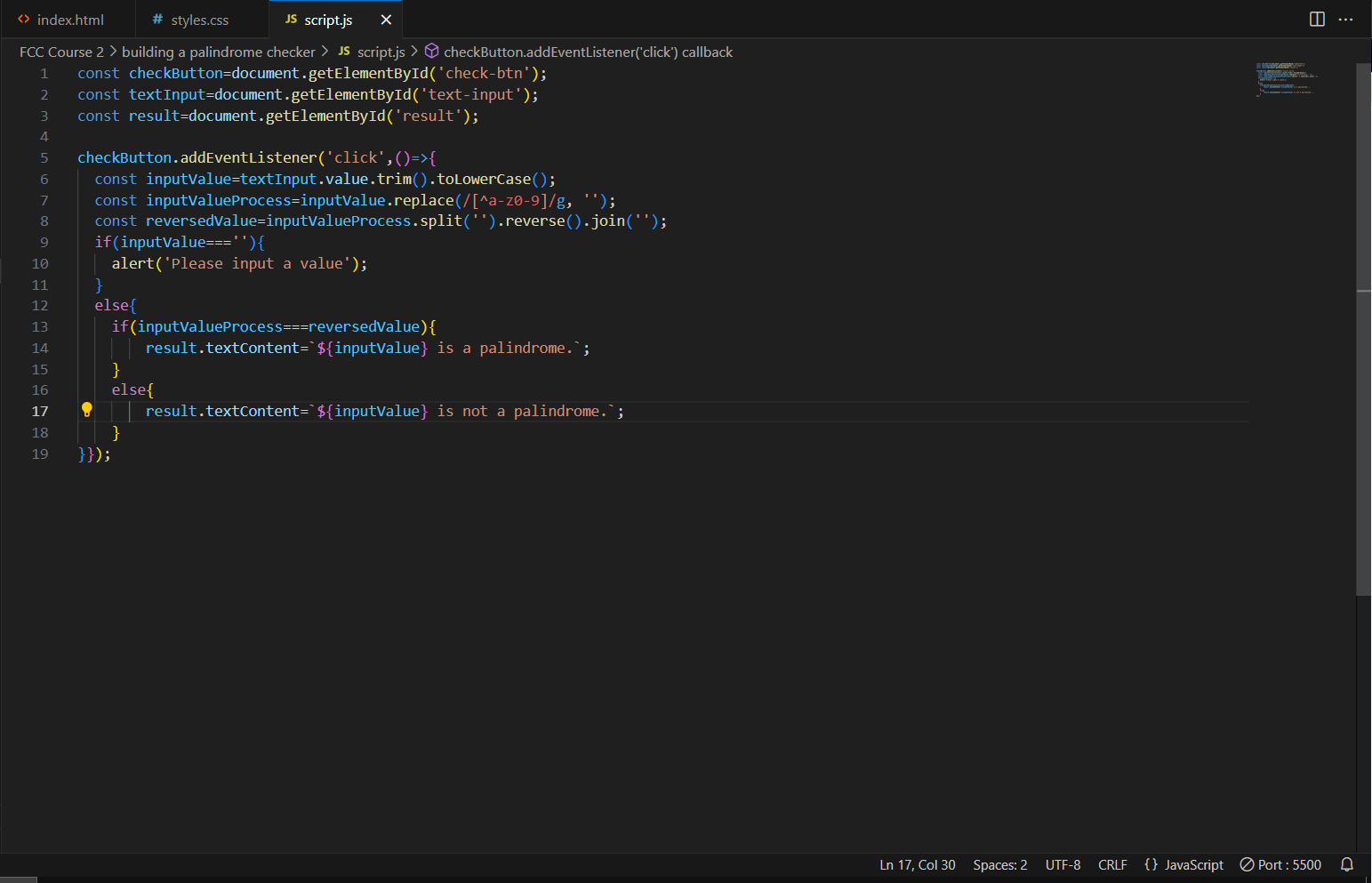Viewport: 1372px width, 883px height.
Task: Open the More Actions ellipsis menu
Action: click(x=1345, y=20)
